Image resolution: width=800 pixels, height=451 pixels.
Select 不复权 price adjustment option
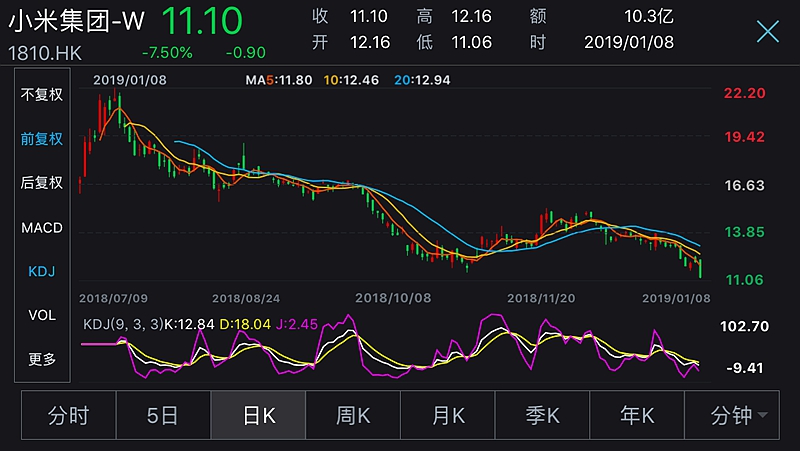coord(42,94)
